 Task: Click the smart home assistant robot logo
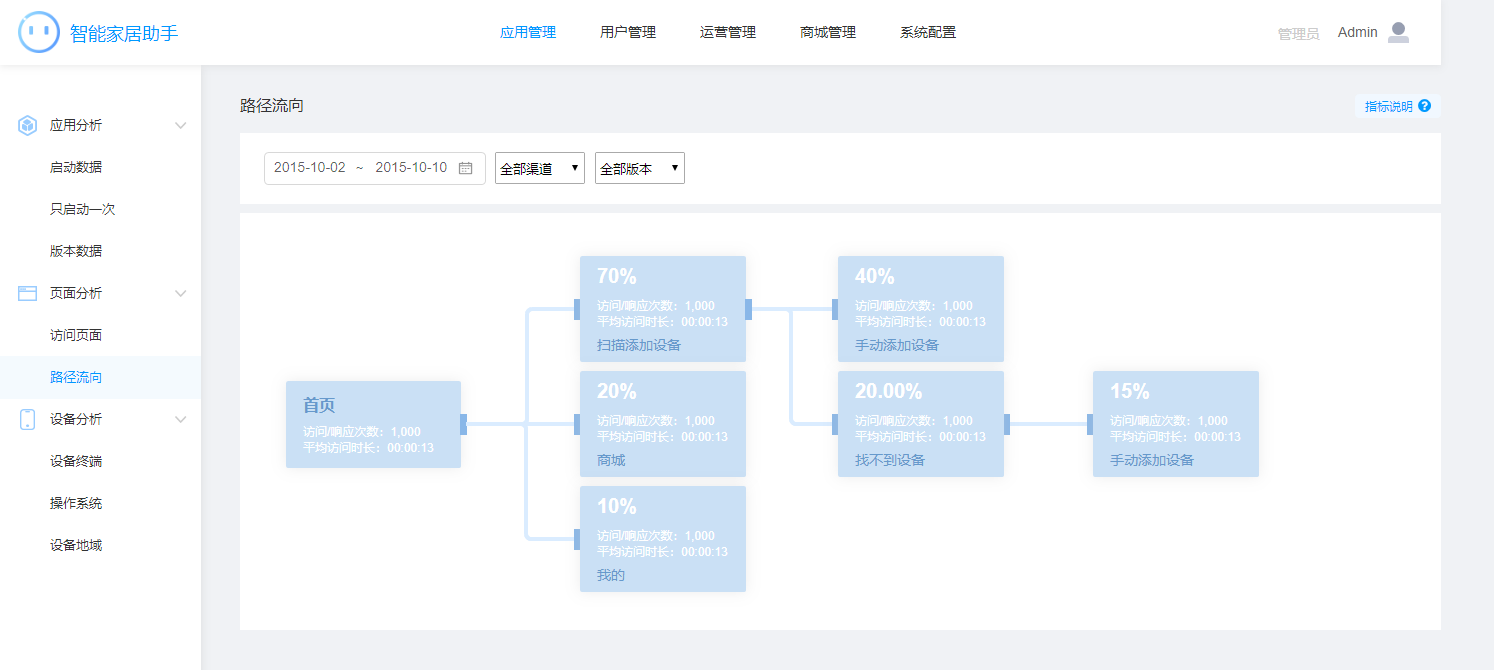(39, 32)
